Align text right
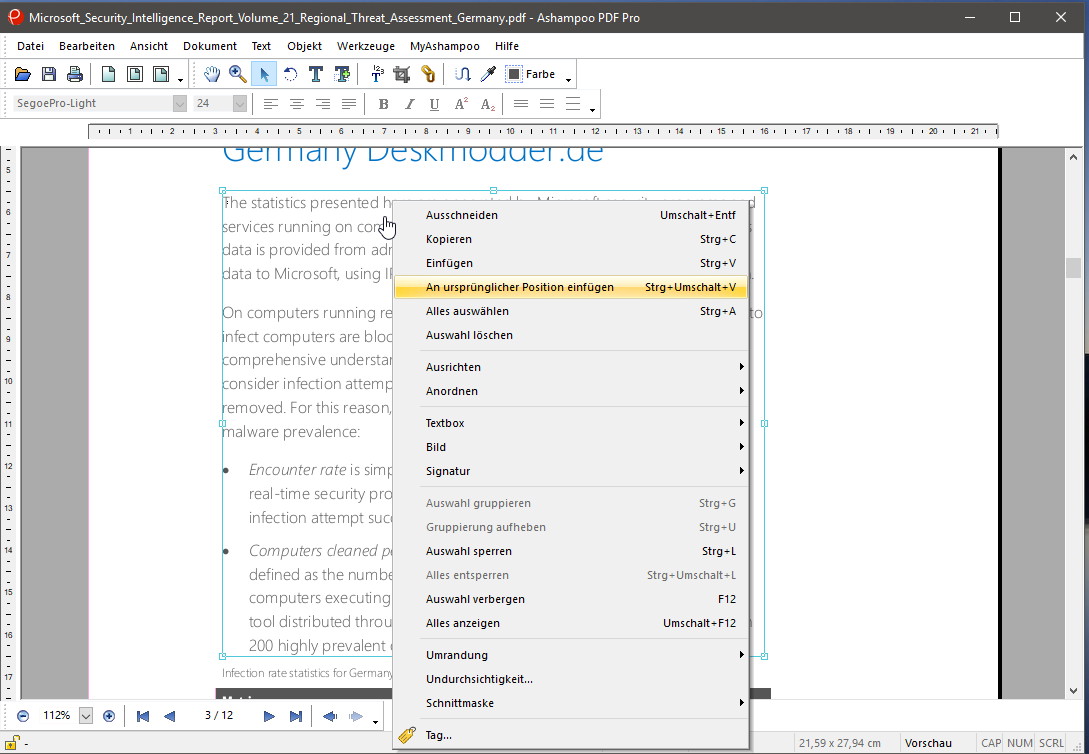This screenshot has height=754, width=1089. pos(323,104)
